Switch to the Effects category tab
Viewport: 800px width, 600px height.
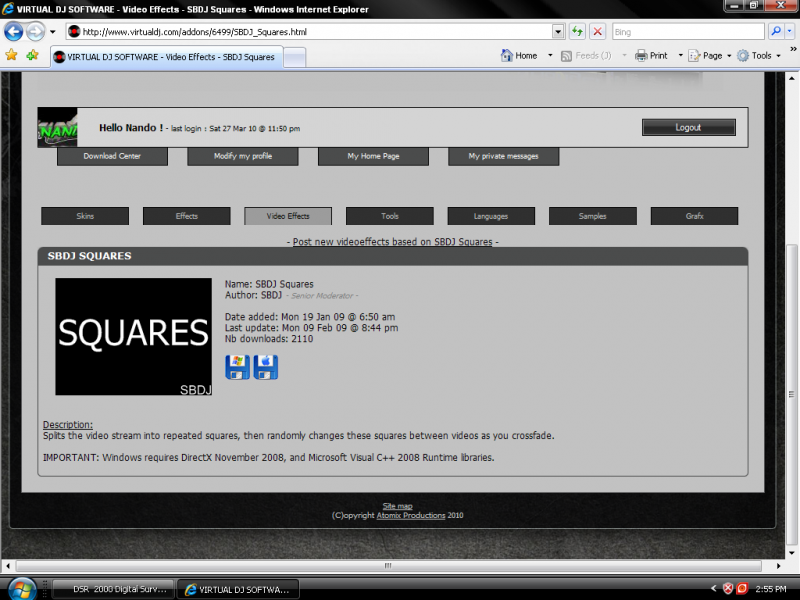(x=187, y=216)
